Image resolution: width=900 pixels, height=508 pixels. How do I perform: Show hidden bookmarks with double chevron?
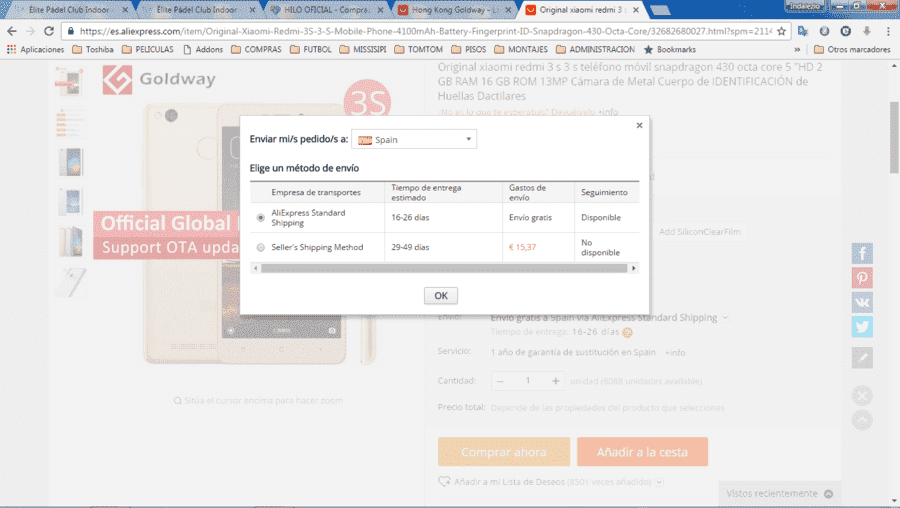(x=797, y=49)
